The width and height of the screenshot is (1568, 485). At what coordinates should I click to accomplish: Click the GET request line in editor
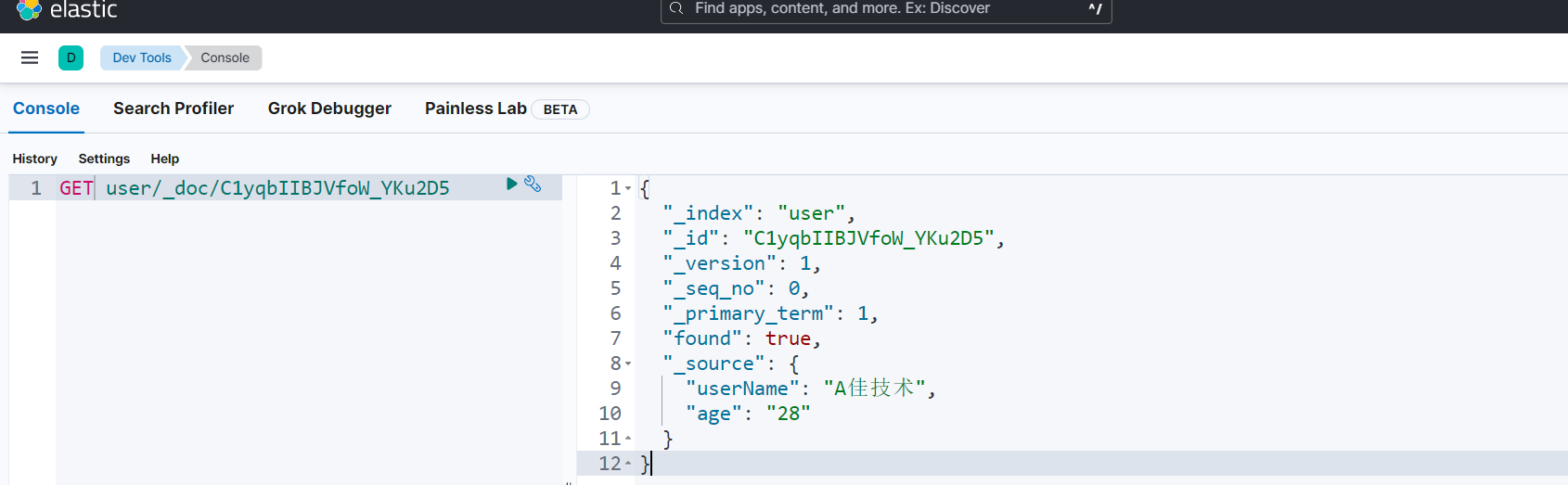[x=278, y=188]
